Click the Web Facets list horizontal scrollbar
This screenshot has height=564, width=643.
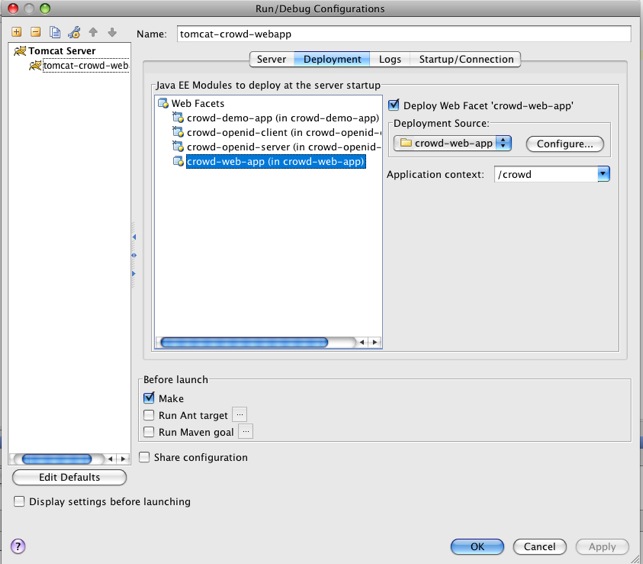(x=244, y=342)
